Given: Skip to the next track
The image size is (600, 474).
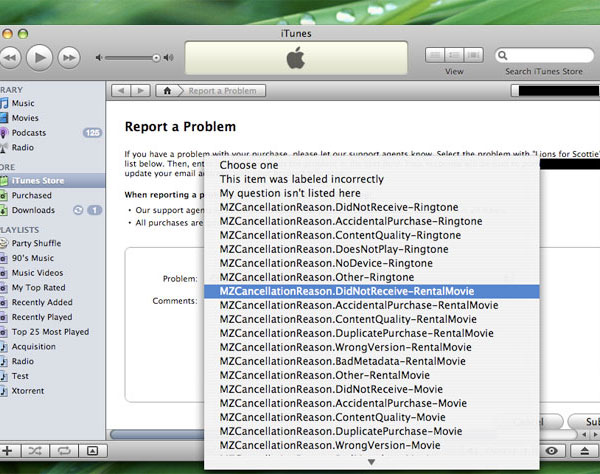Looking at the screenshot, I should pos(69,58).
